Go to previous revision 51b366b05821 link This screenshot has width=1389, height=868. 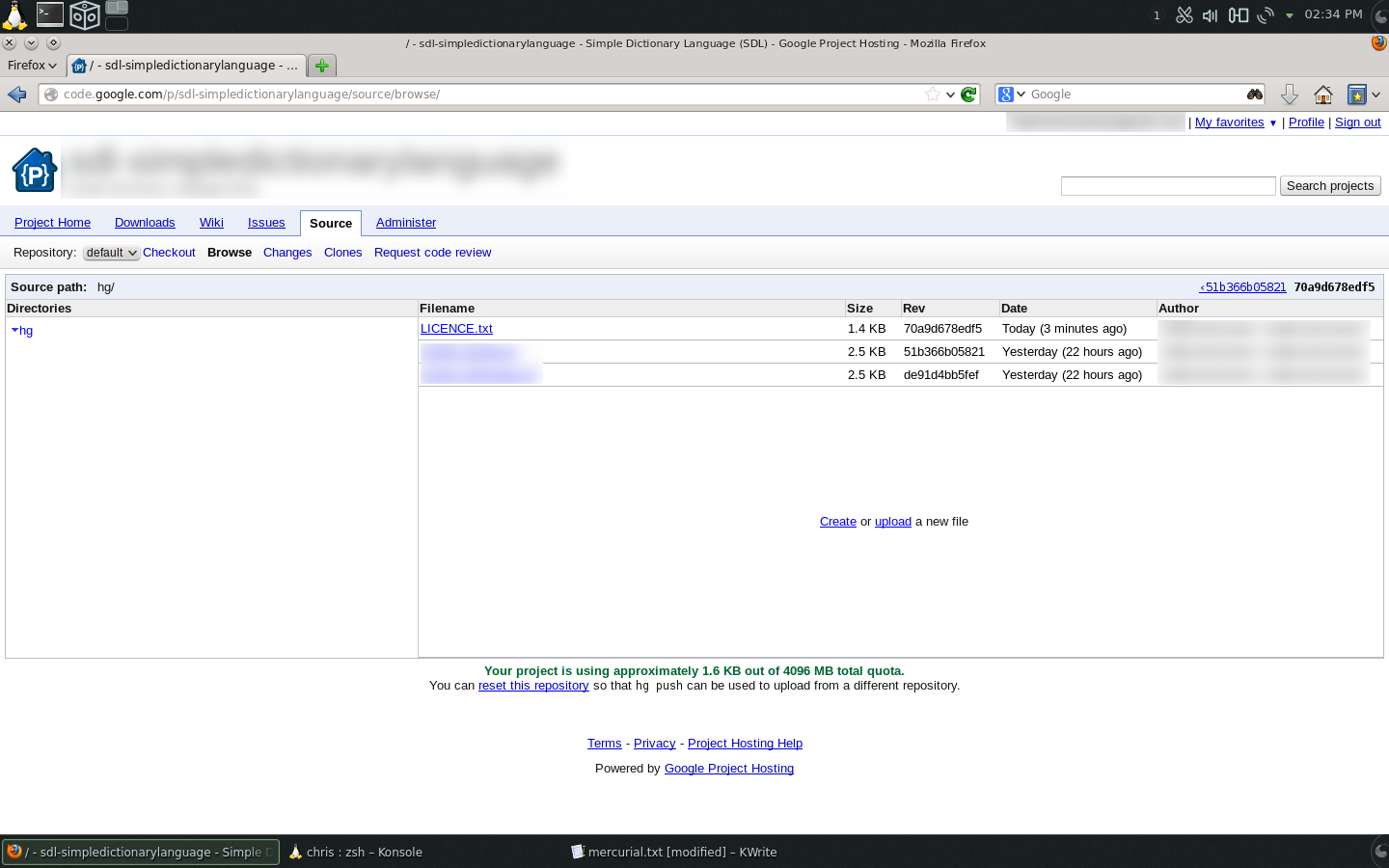[x=1242, y=287]
